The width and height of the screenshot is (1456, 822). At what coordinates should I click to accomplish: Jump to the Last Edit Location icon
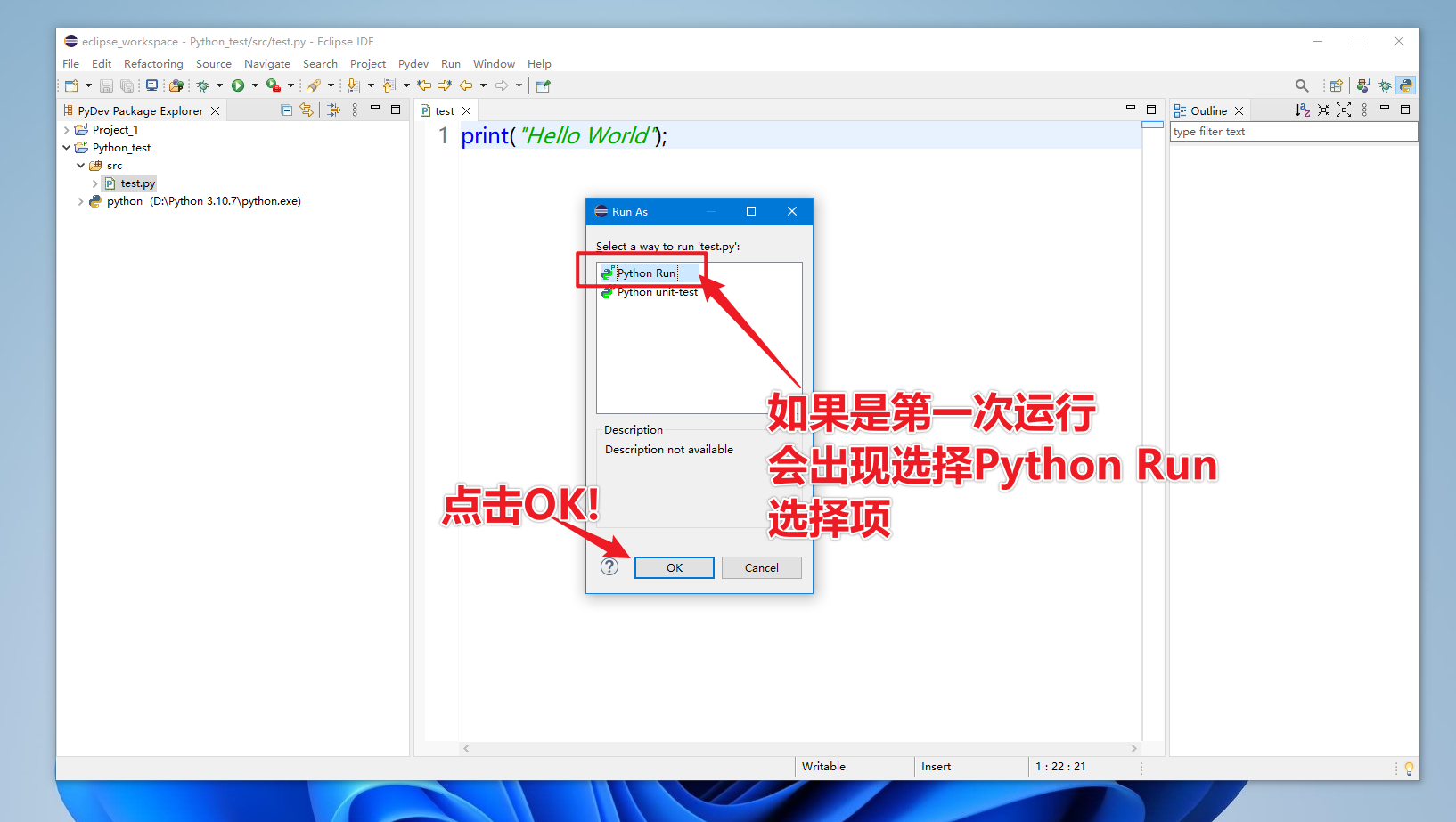(424, 85)
